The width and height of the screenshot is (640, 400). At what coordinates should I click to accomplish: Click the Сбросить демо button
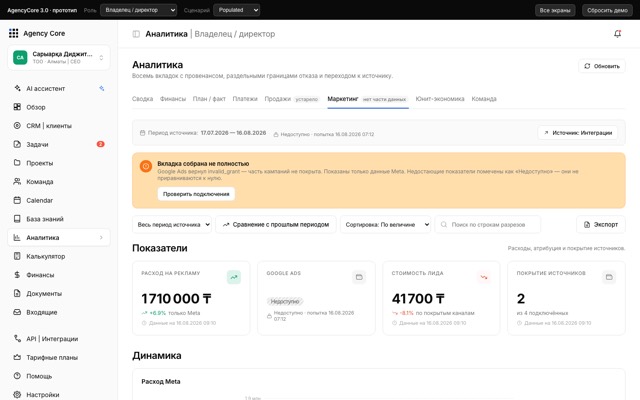[607, 10]
